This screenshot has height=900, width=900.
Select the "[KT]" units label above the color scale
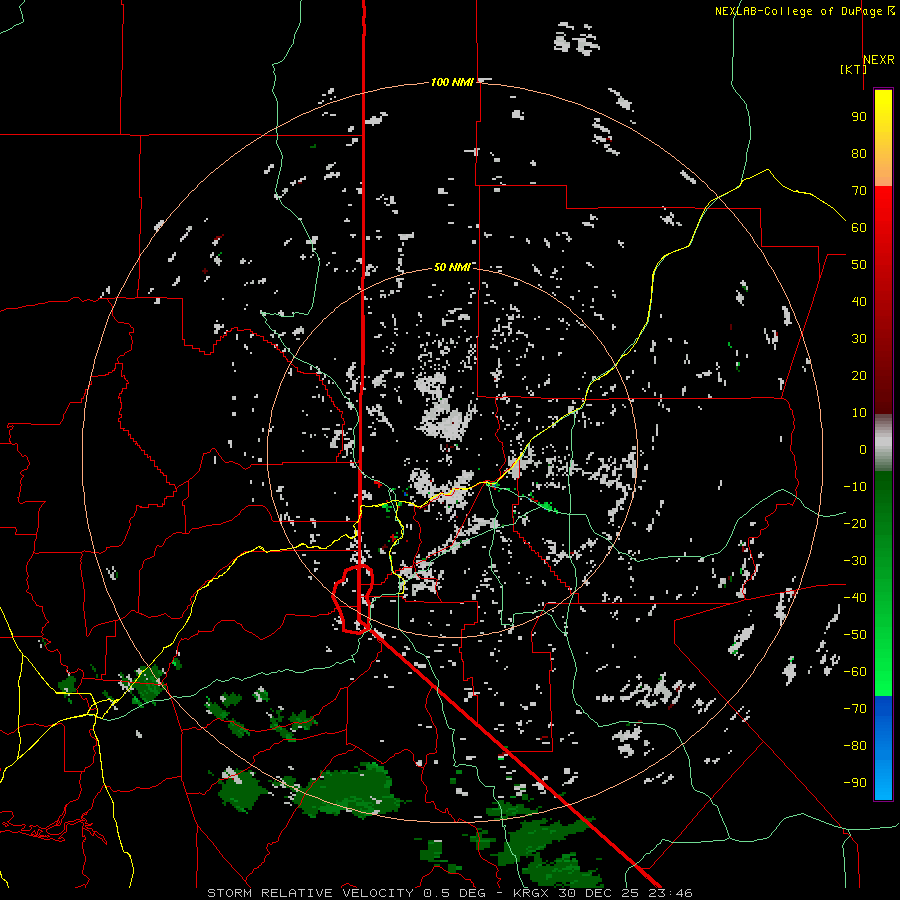[853, 69]
